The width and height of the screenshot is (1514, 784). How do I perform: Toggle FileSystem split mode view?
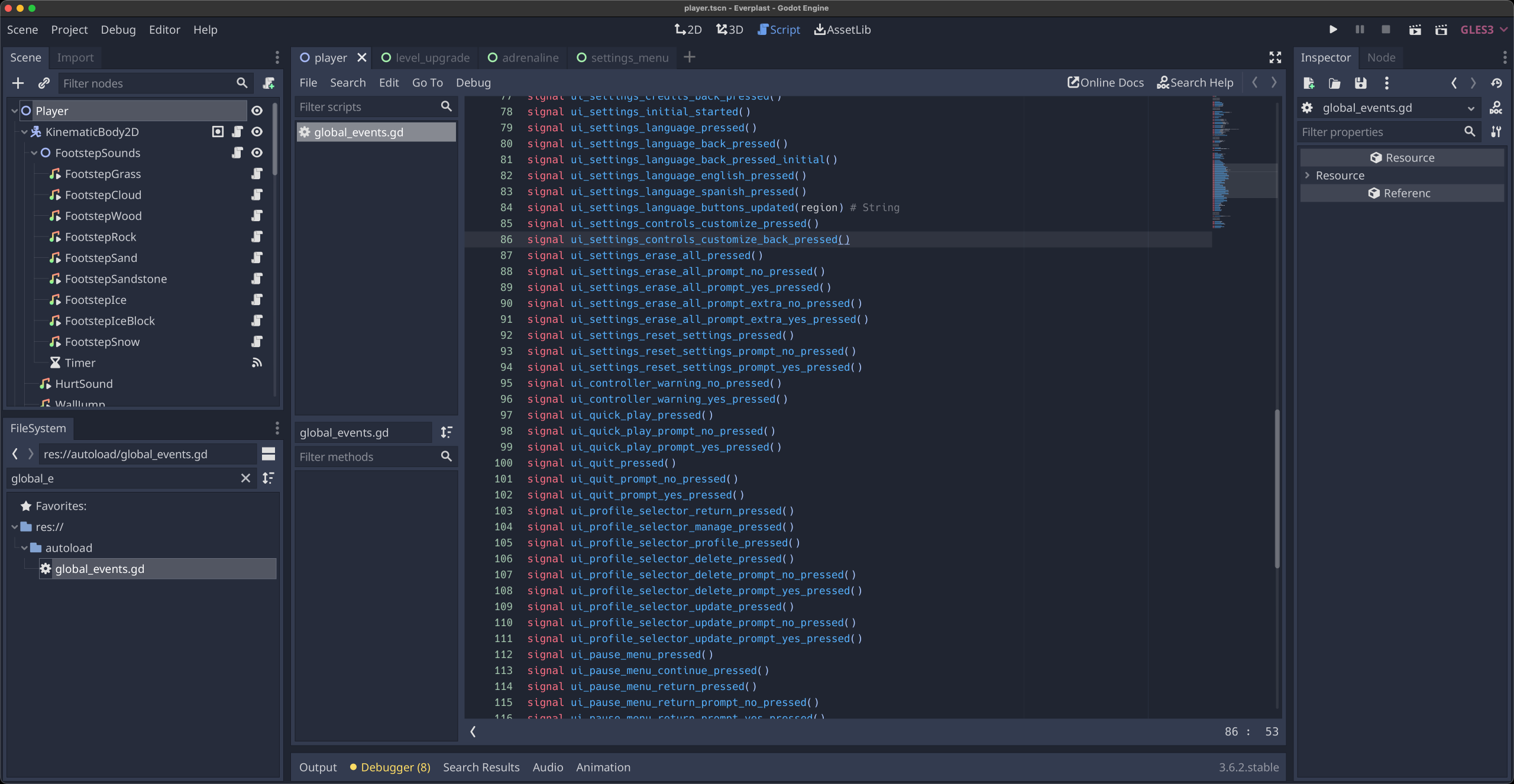268,454
